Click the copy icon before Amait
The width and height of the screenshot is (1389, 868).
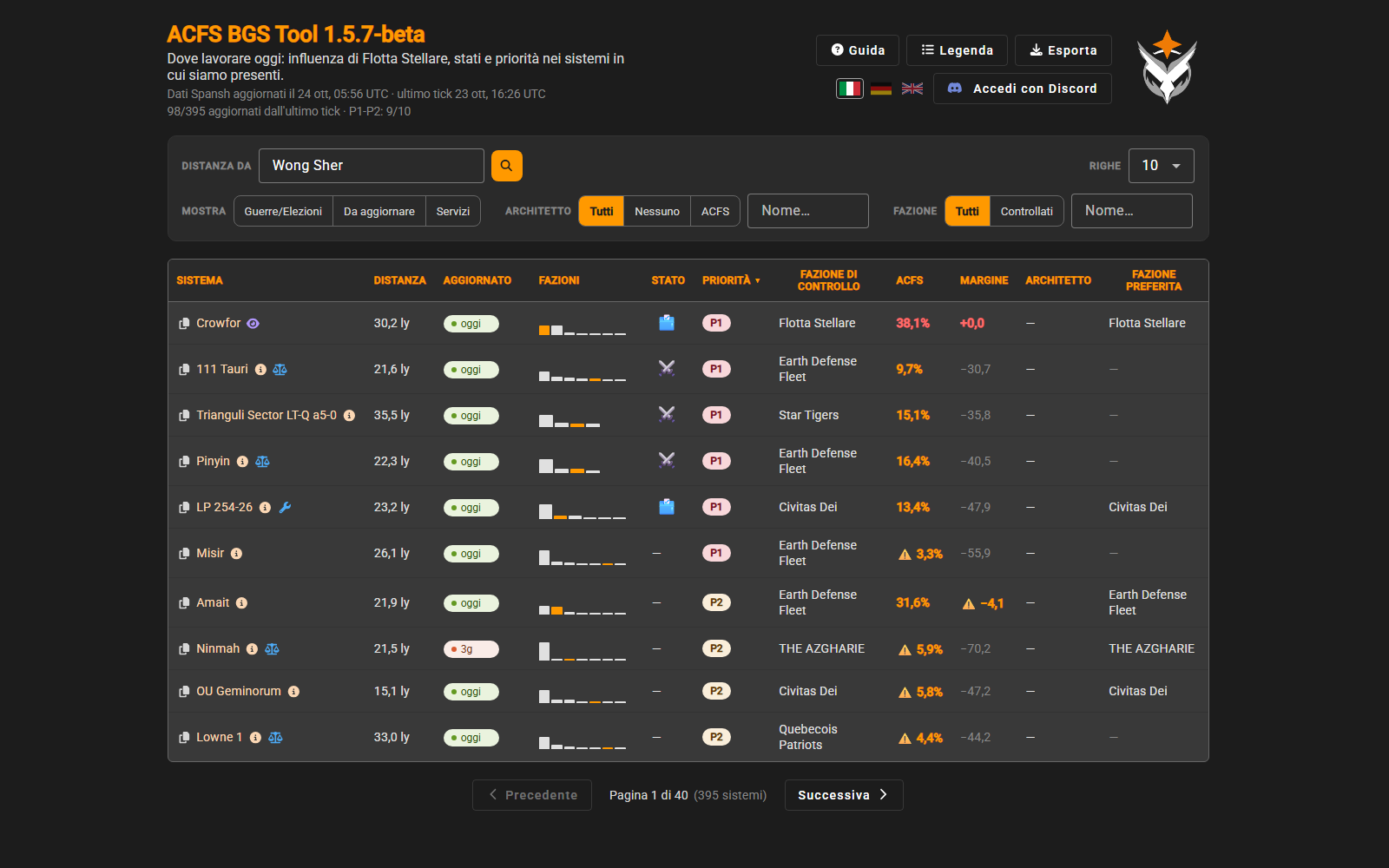[x=184, y=603]
